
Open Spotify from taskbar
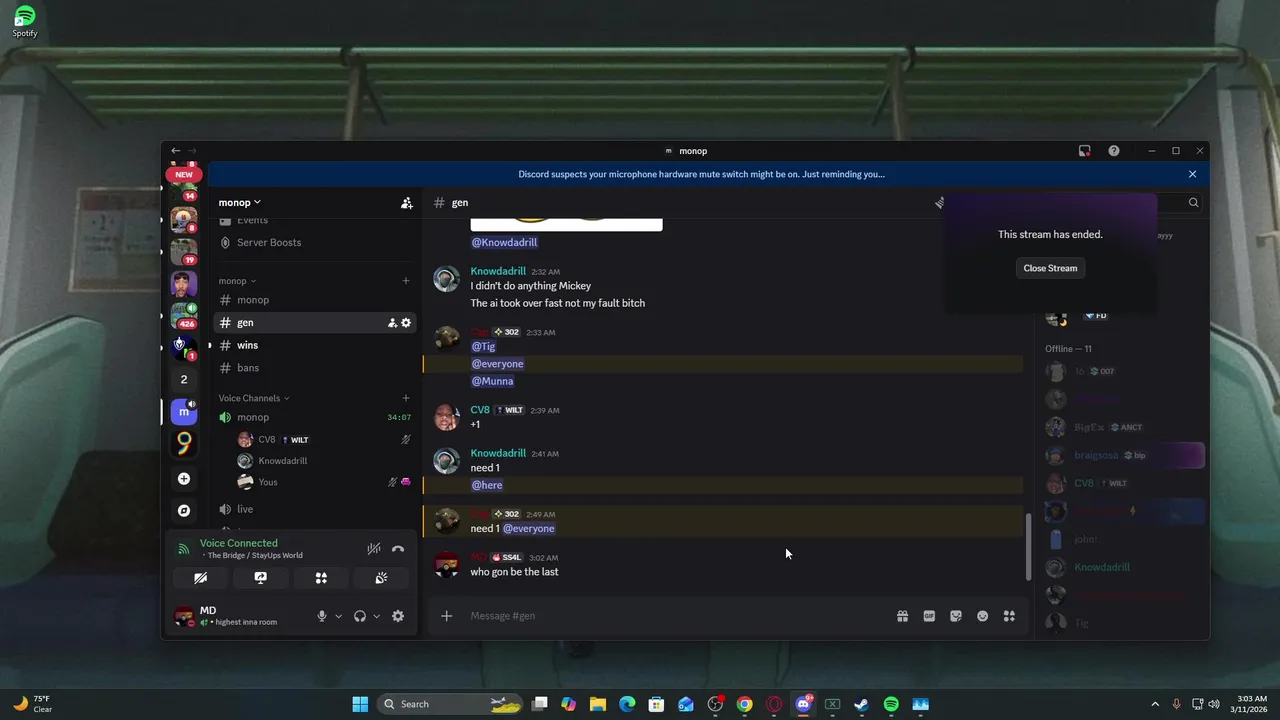891,704
